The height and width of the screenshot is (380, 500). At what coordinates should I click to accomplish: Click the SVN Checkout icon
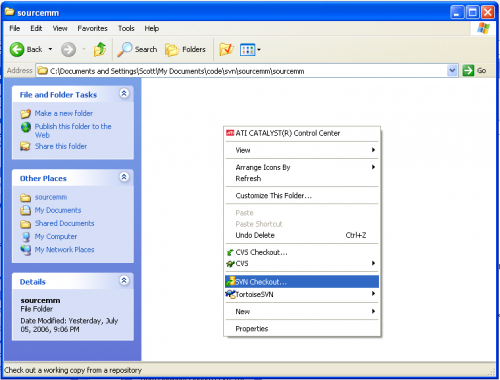(x=230, y=281)
